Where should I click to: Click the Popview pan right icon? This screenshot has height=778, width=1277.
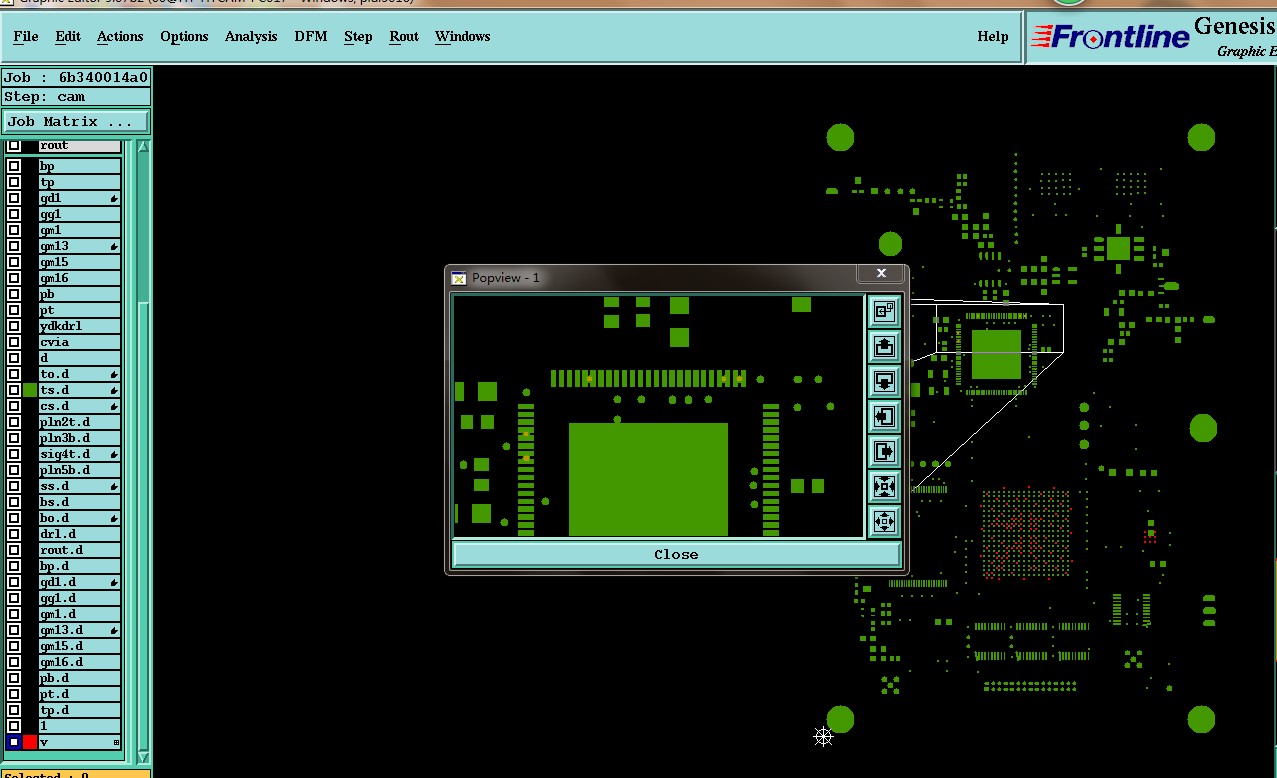(x=884, y=451)
